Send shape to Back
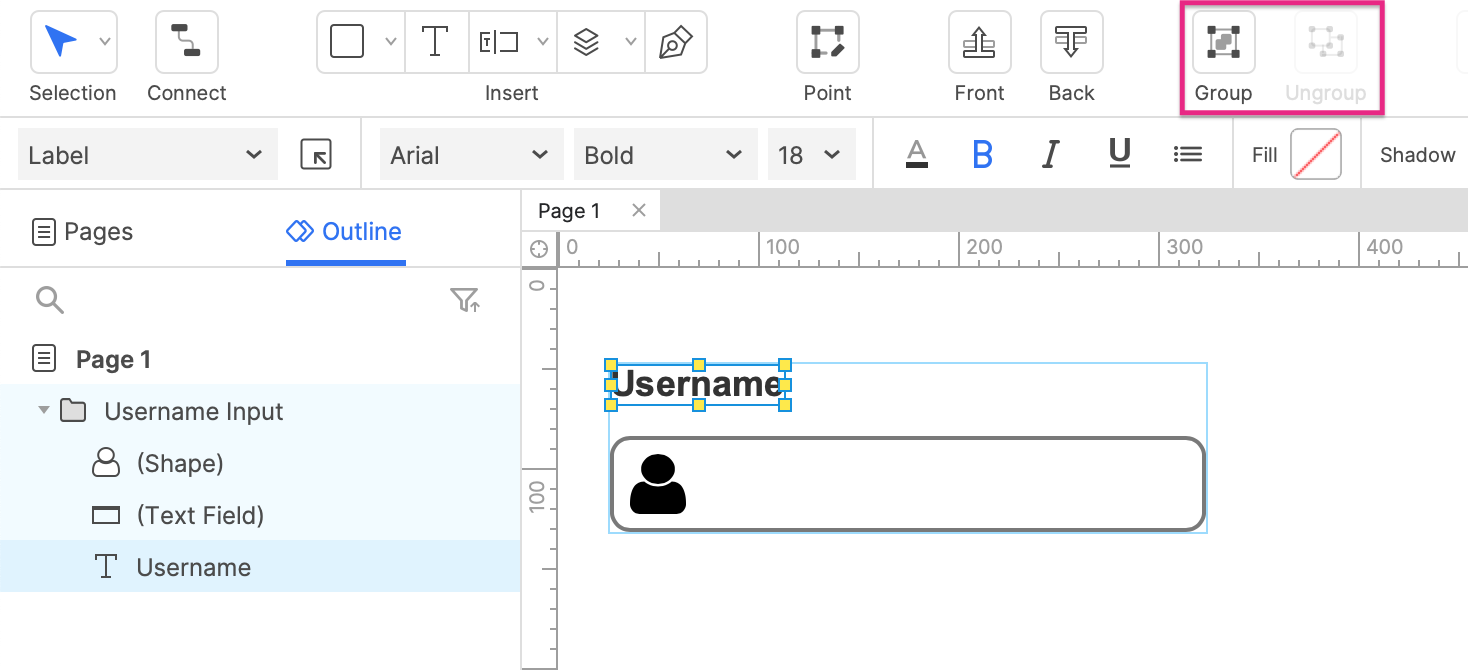 point(1071,42)
